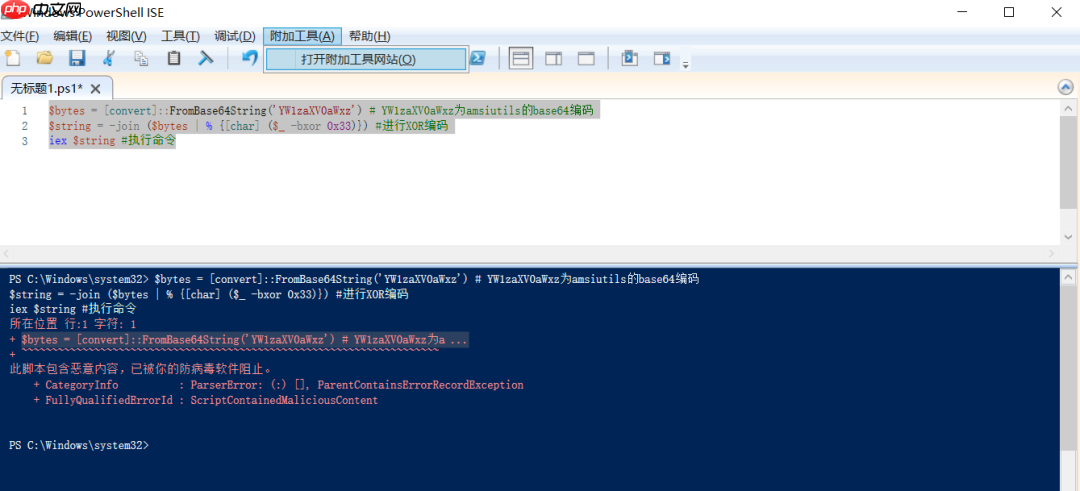This screenshot has width=1080, height=491.
Task: Cut selection with the scissors icon
Action: coord(109,59)
